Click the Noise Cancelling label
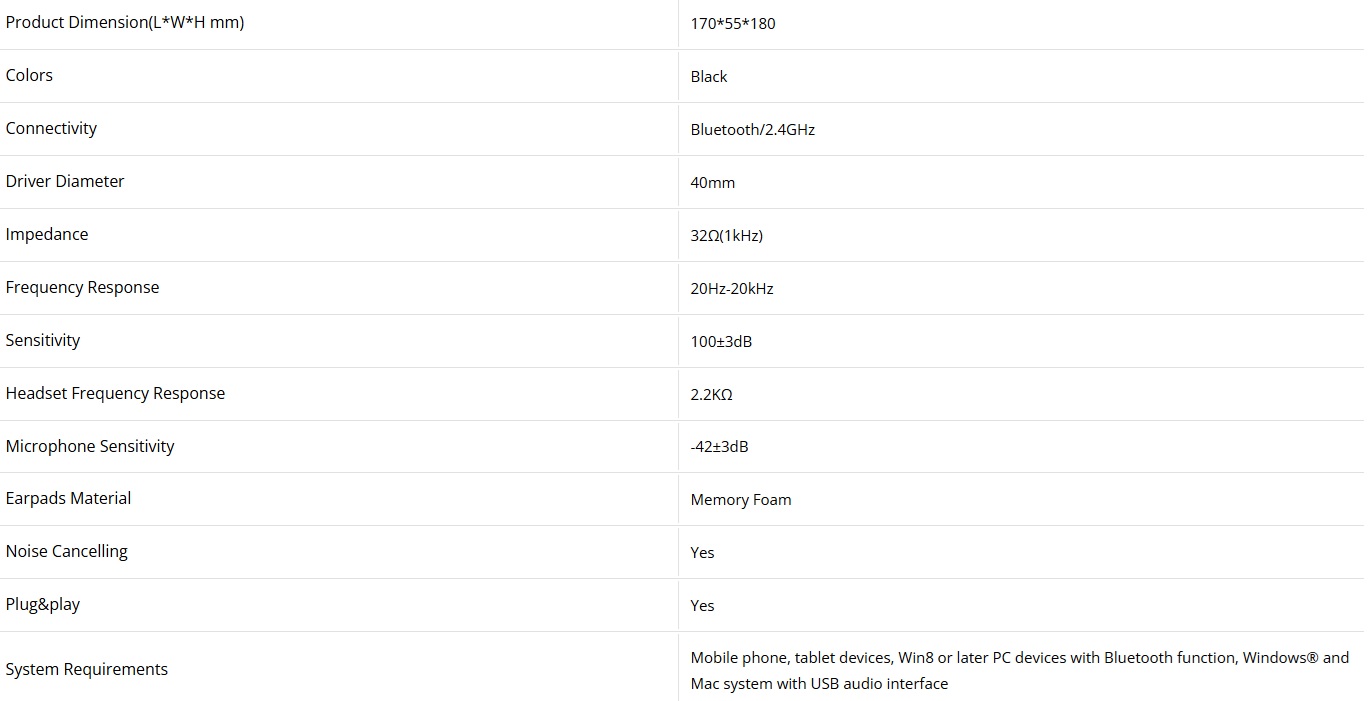 point(67,551)
